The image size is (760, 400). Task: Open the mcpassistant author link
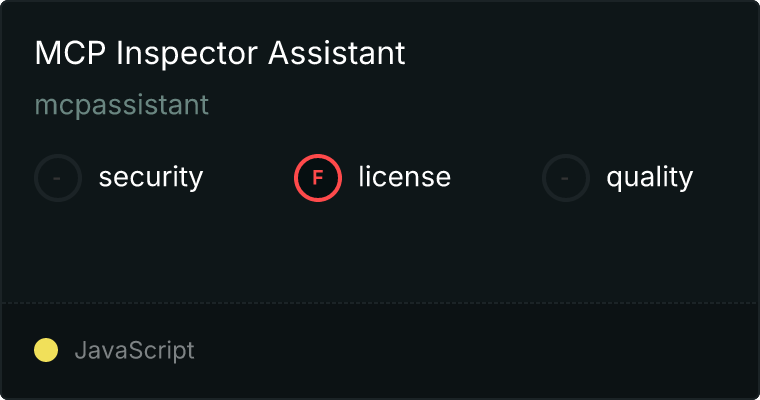click(x=122, y=105)
